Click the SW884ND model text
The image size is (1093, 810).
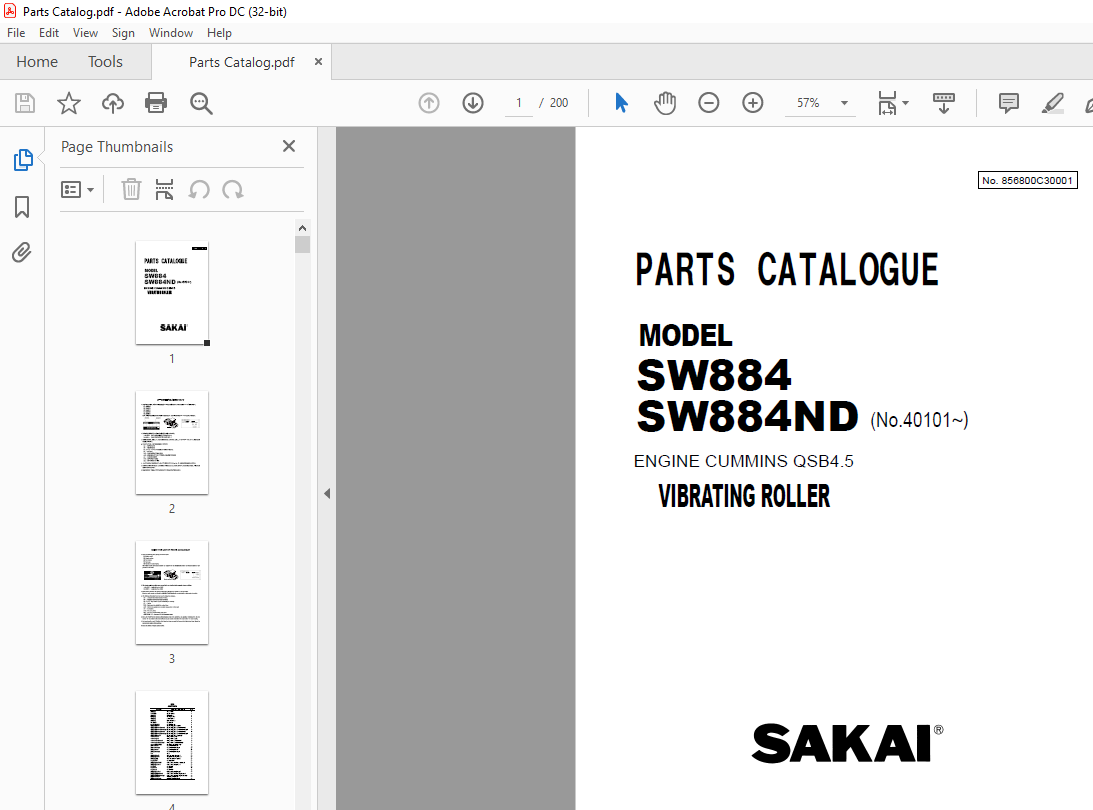click(747, 416)
